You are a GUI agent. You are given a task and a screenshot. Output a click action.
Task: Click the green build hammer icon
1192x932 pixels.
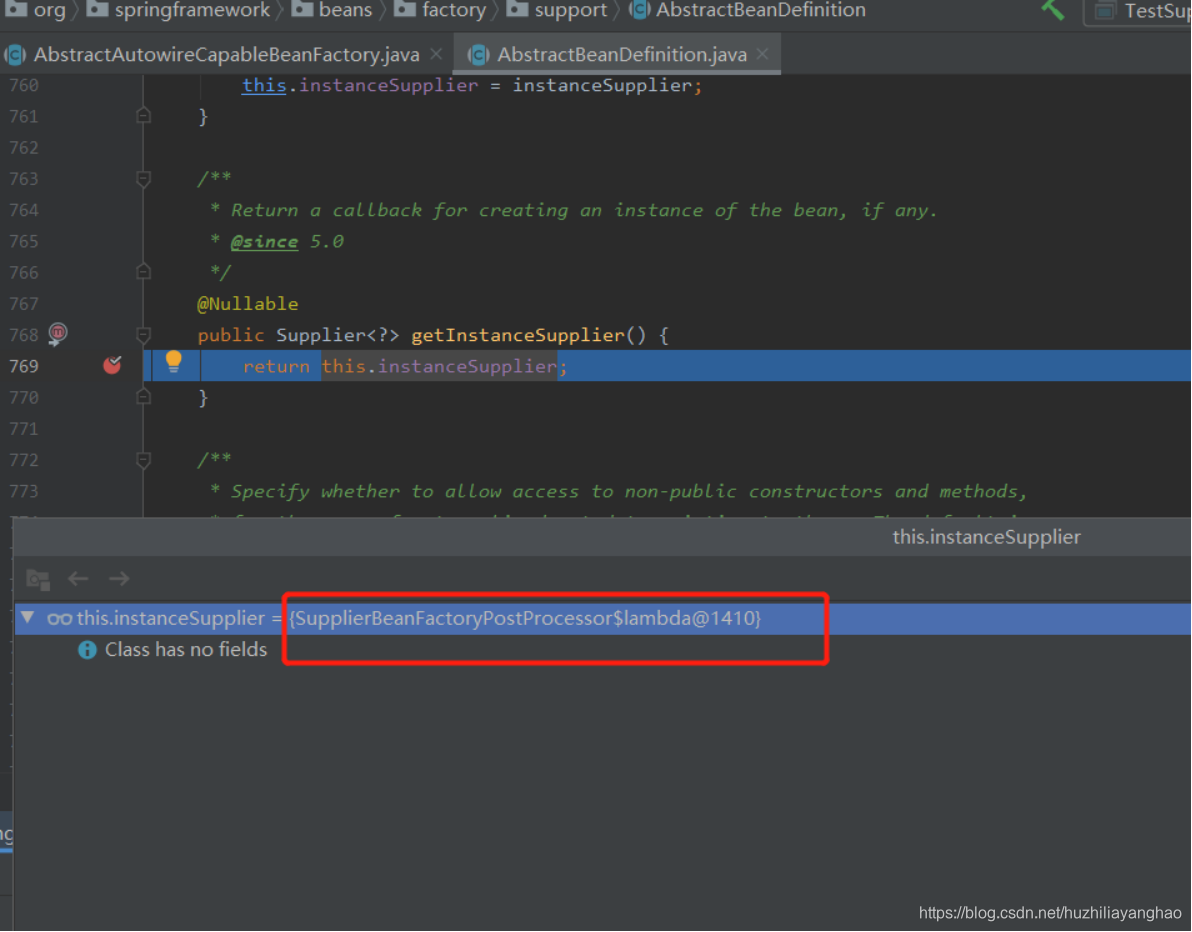(x=1053, y=10)
